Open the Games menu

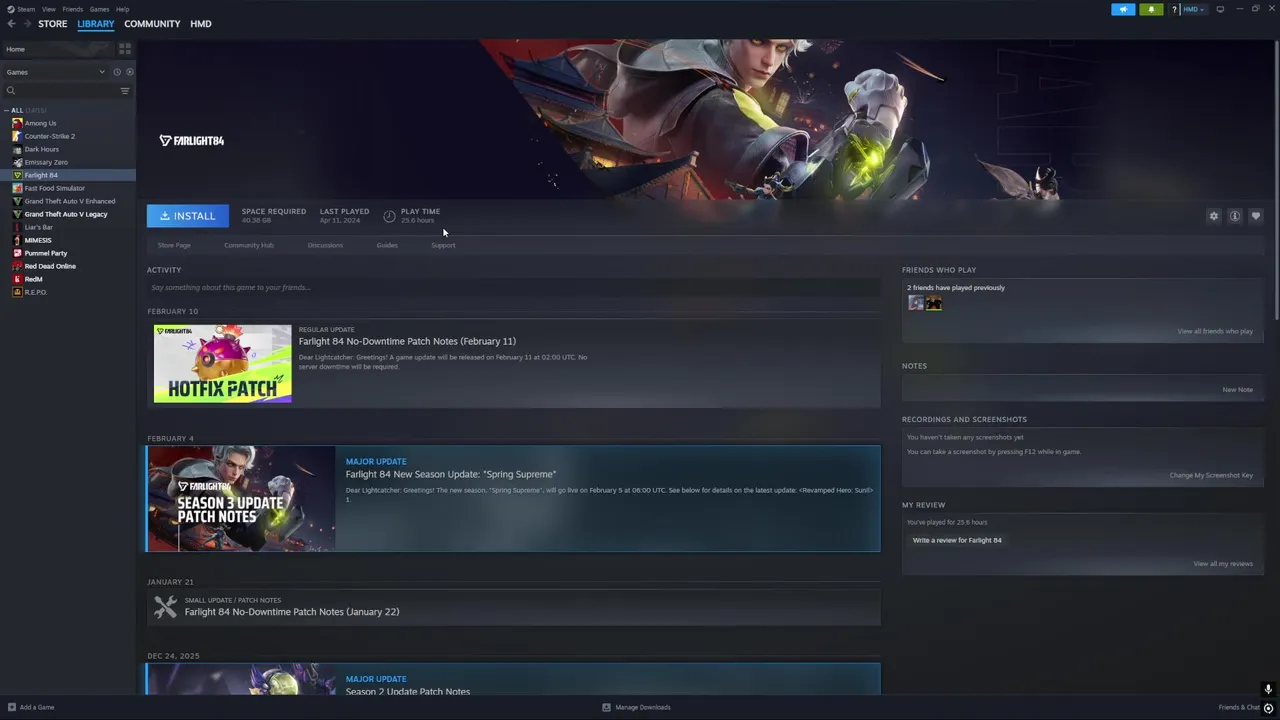coord(99,9)
